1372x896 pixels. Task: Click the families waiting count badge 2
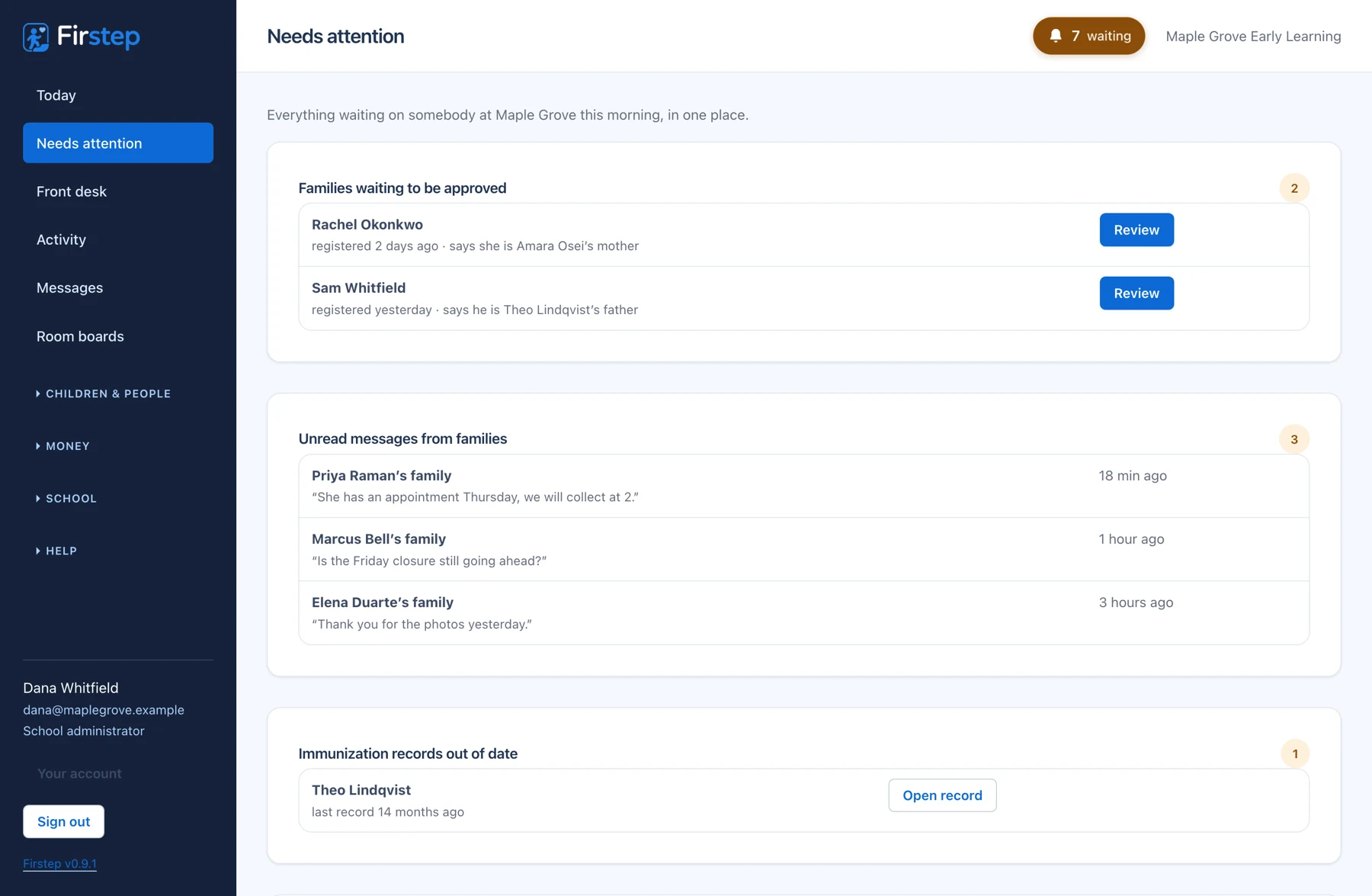click(1294, 188)
